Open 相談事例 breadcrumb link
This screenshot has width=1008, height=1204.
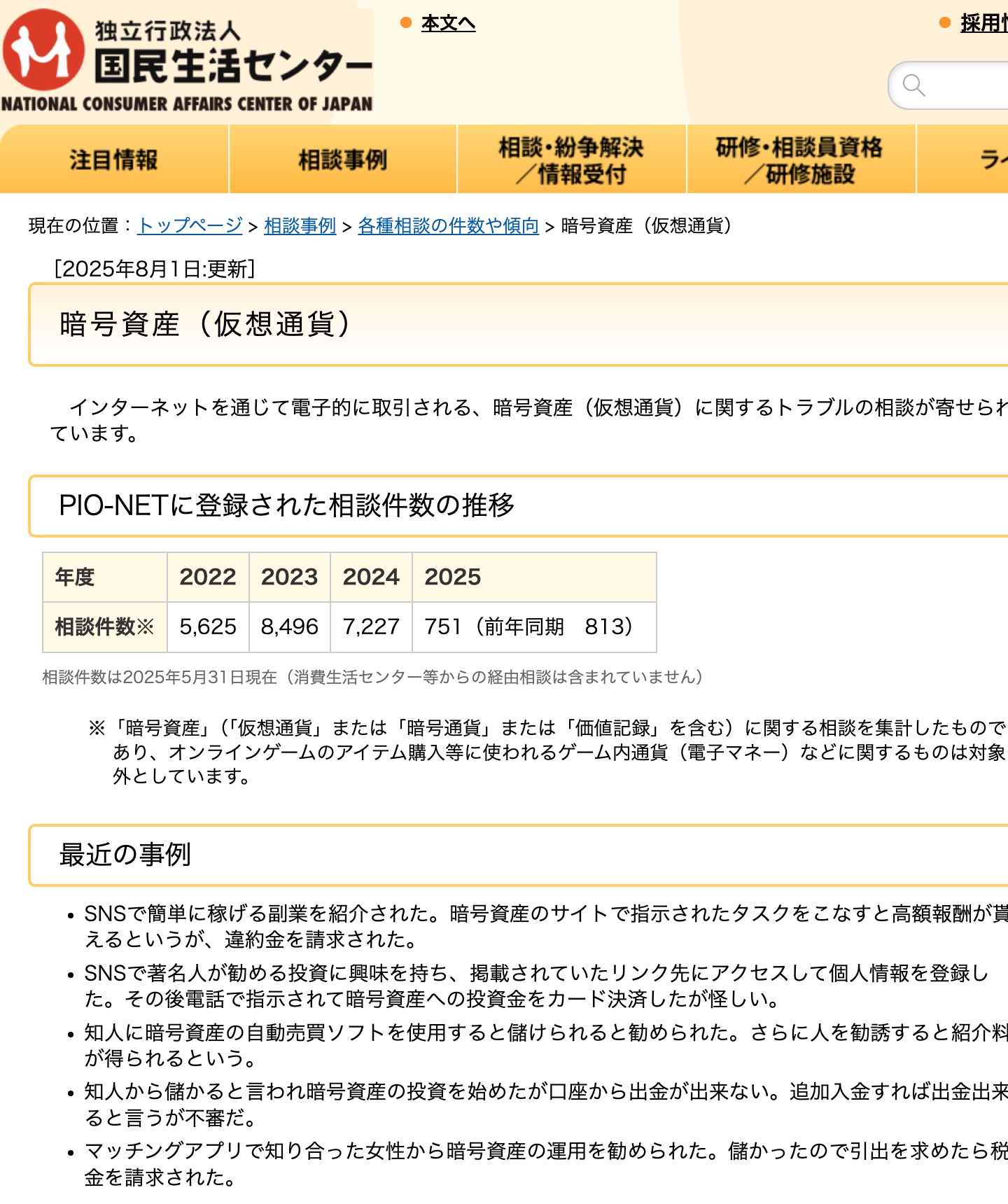[x=300, y=225]
